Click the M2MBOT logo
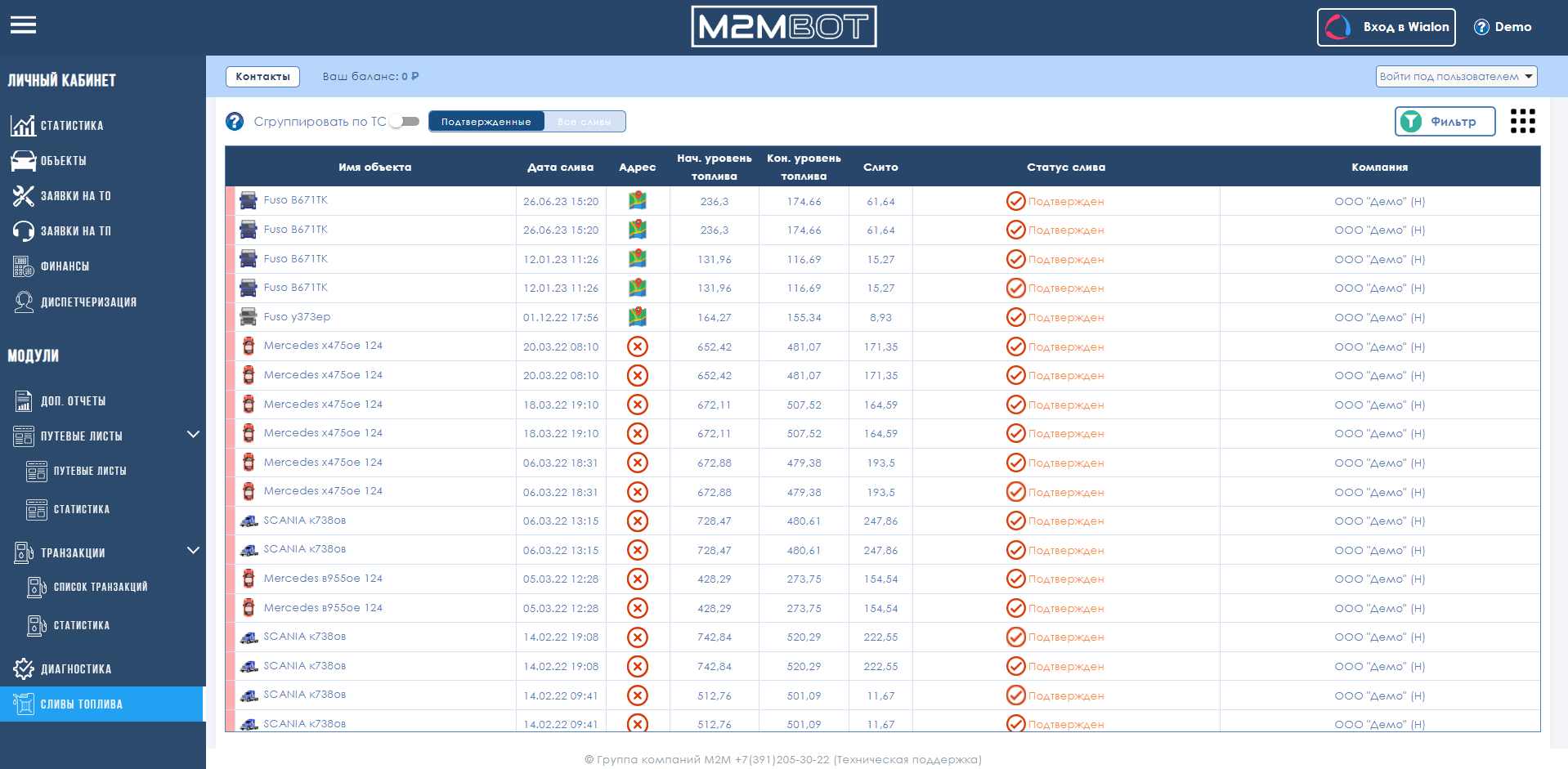This screenshot has height=769, width=1568. 783,26
